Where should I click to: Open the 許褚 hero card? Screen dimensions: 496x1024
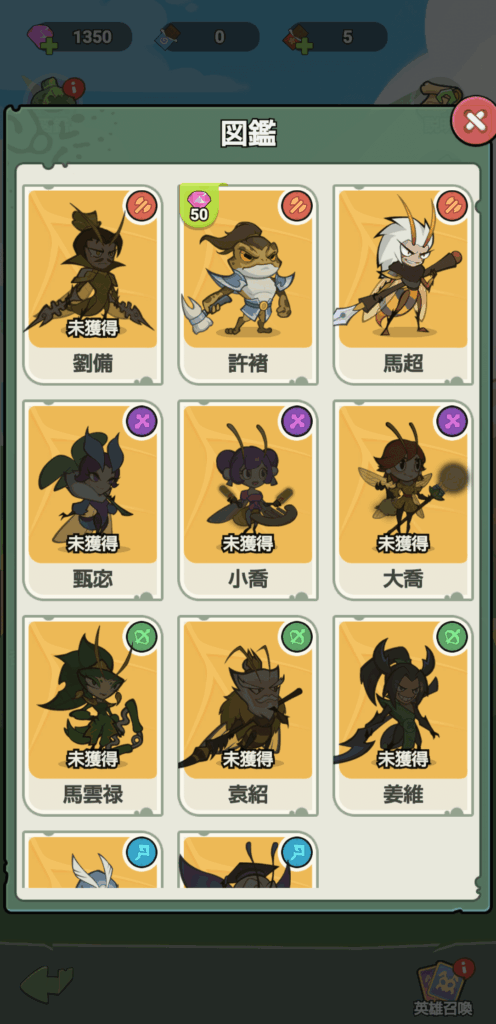(x=248, y=285)
